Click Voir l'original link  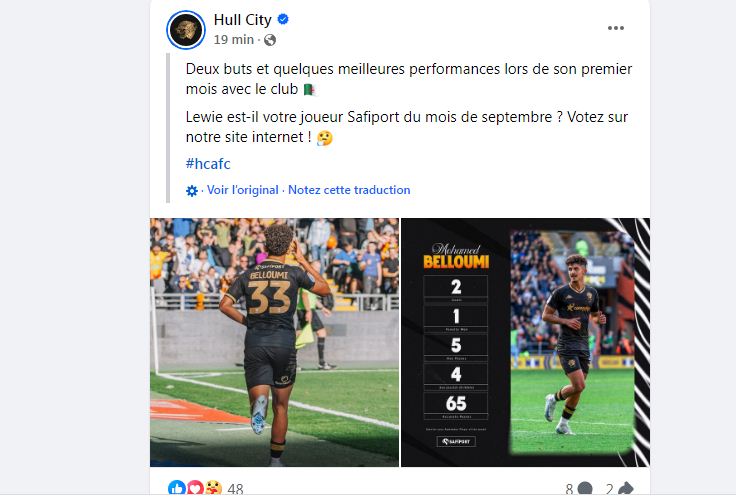coord(243,190)
